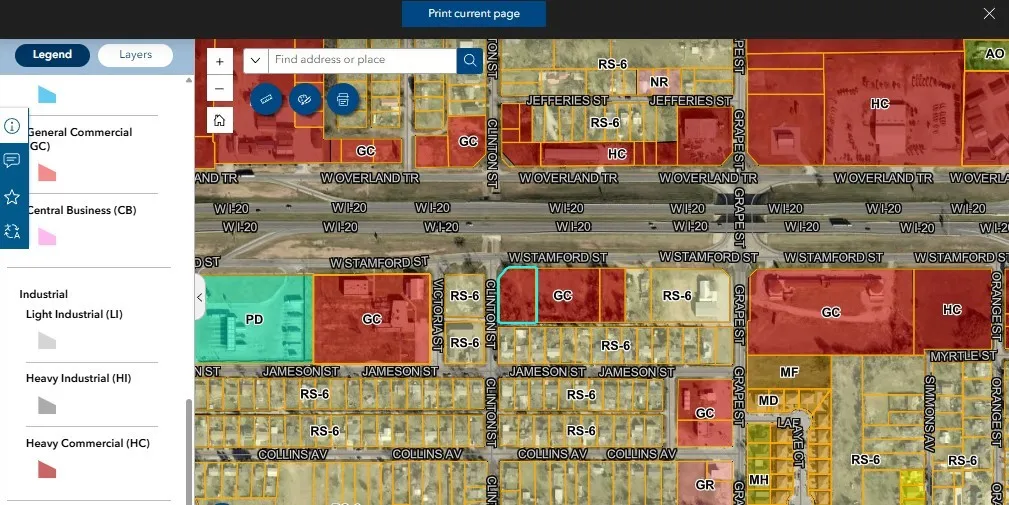1009x505 pixels.
Task: Click the NR zoned parcel label
Action: 659,82
